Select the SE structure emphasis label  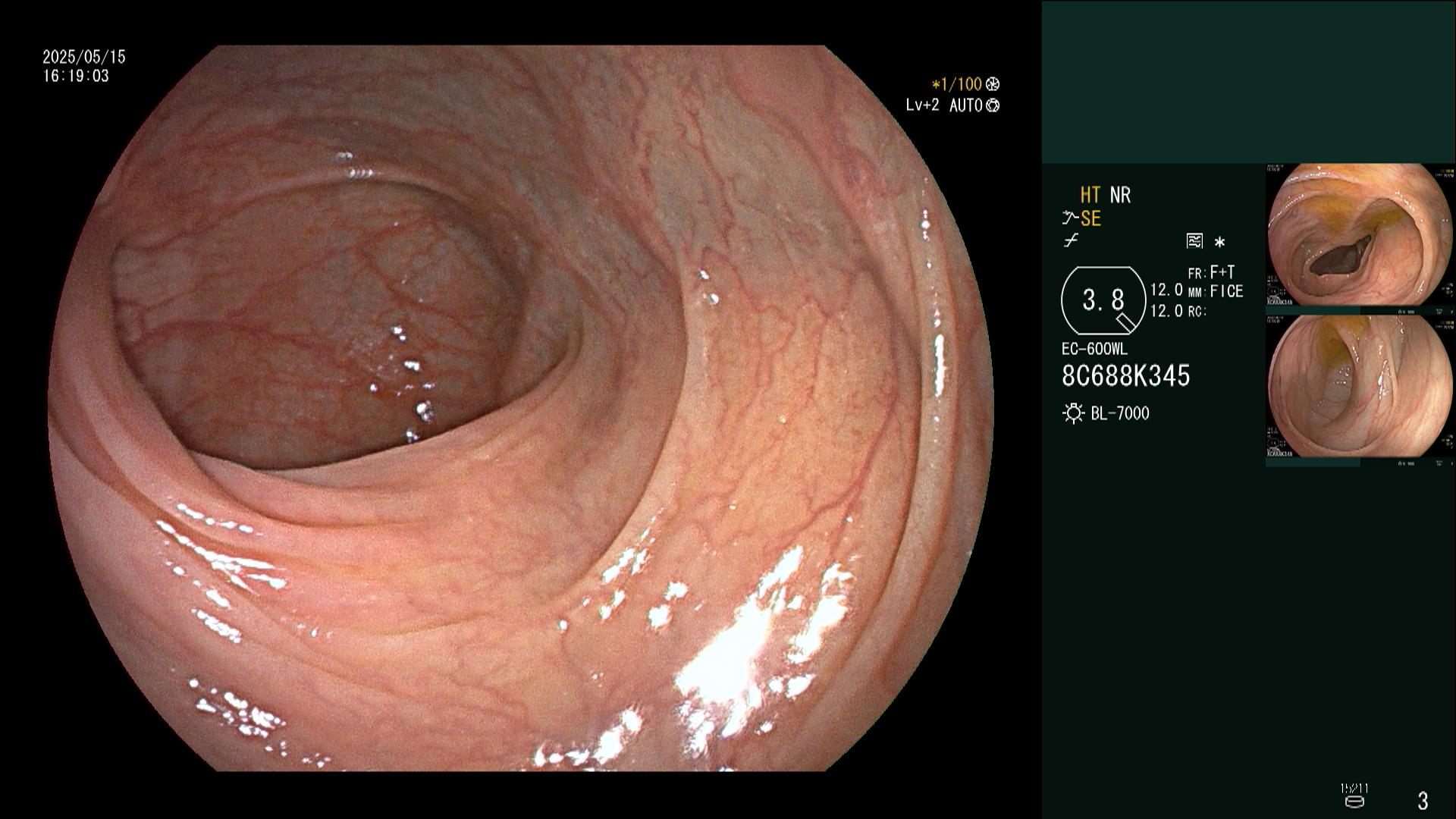coord(1090,219)
